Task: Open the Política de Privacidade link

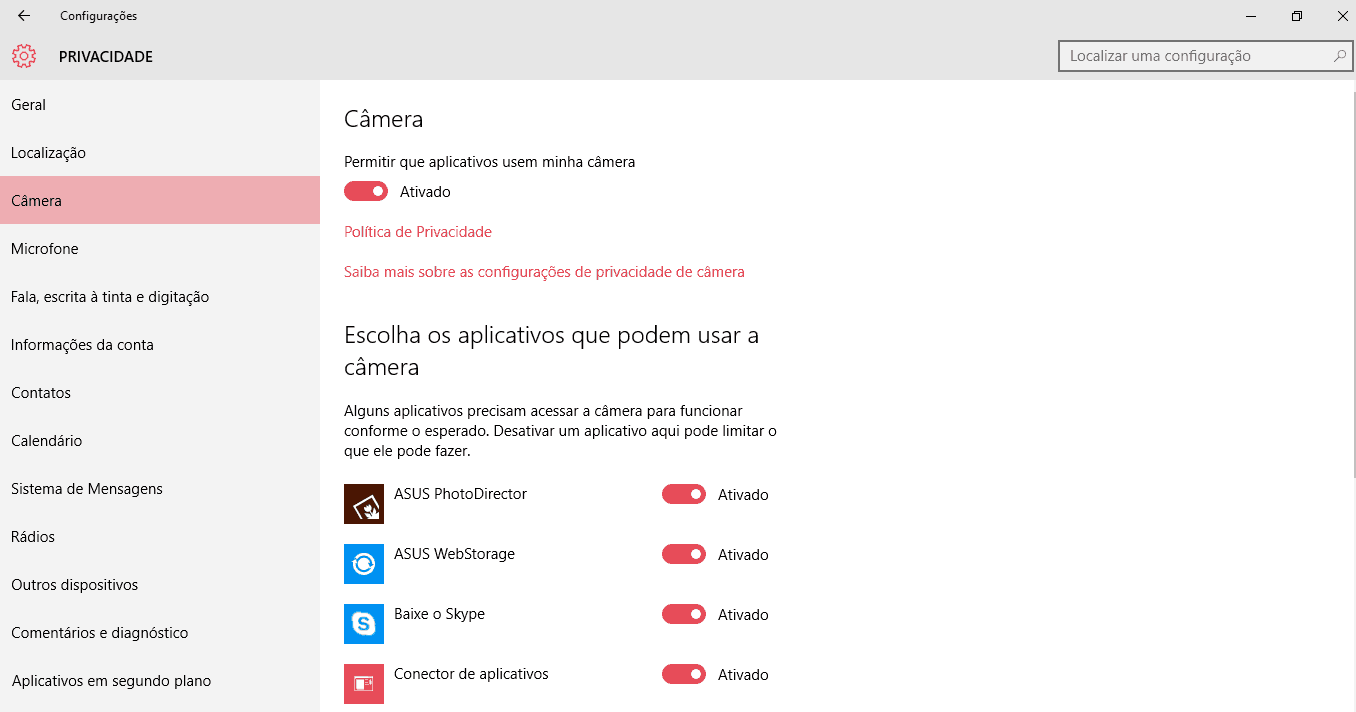Action: tap(418, 232)
